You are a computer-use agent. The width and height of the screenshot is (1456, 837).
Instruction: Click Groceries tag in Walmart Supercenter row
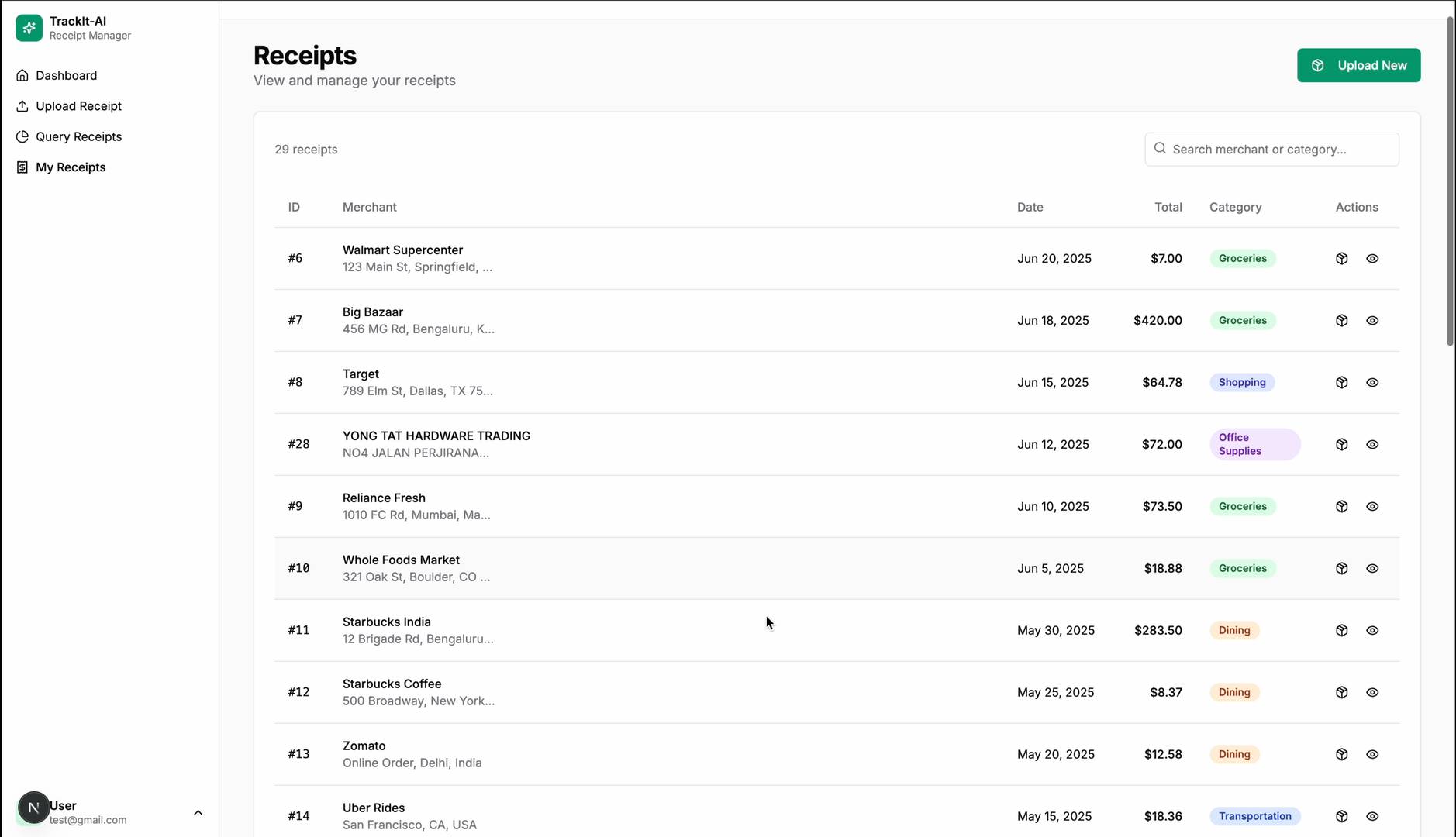click(1242, 258)
